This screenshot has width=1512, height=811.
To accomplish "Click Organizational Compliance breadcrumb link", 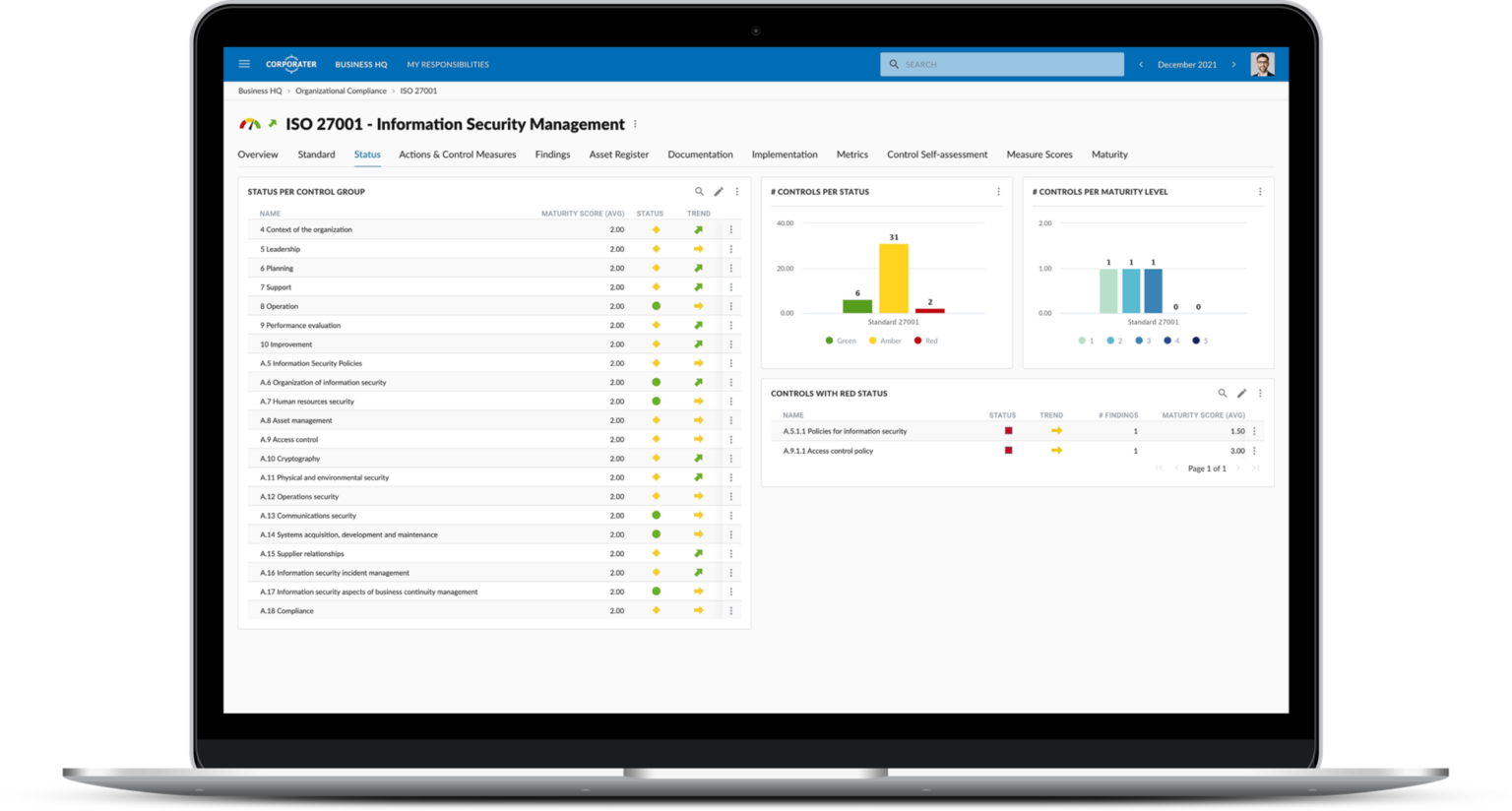I will [x=341, y=91].
